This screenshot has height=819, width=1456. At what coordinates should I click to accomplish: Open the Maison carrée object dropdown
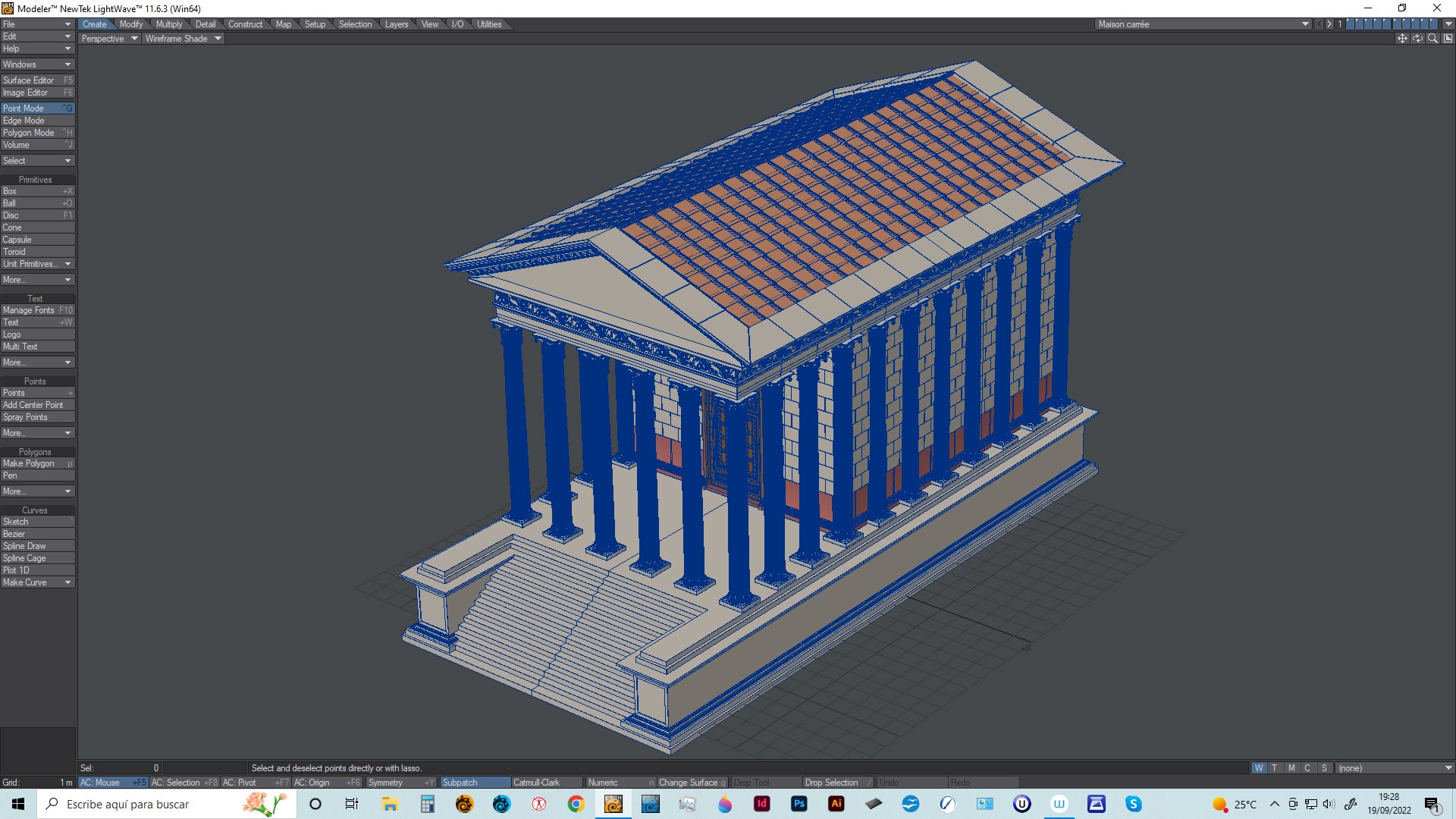click(1203, 24)
